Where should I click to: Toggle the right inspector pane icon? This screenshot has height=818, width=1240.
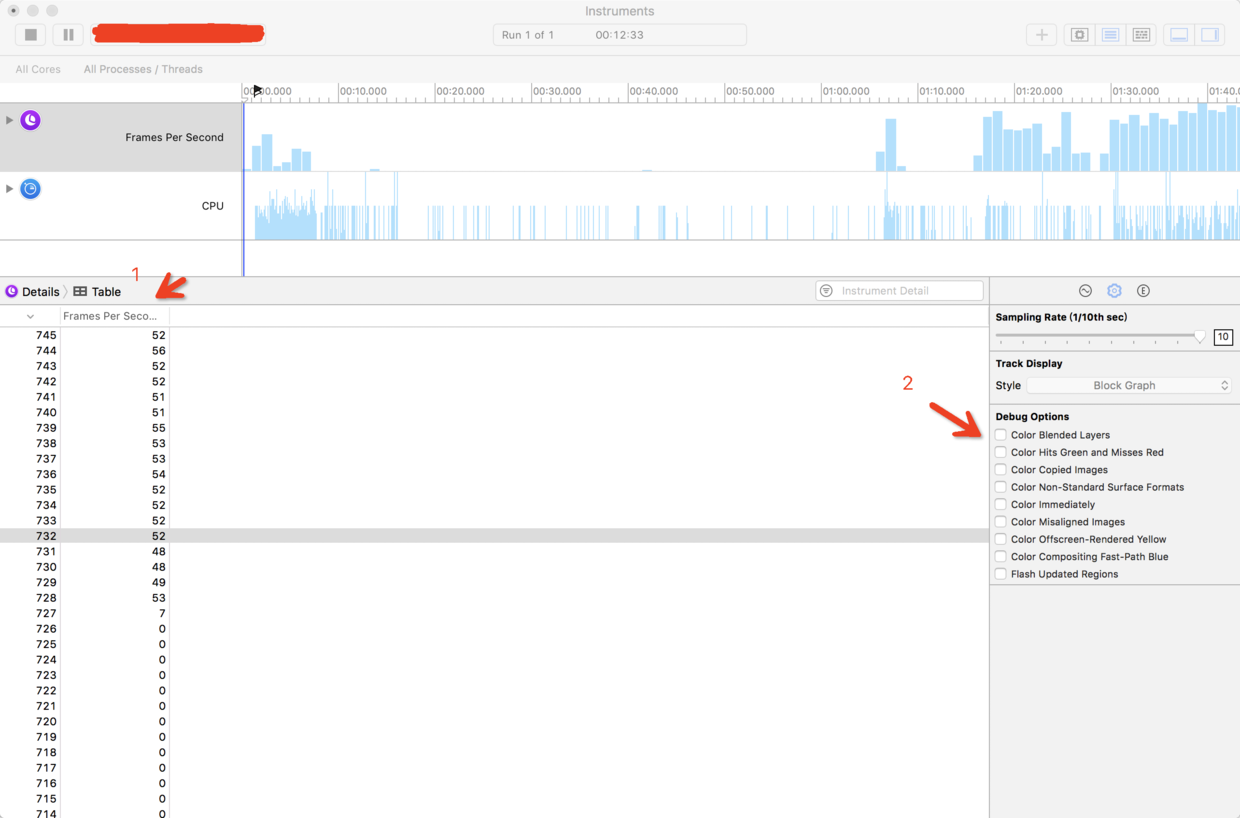[1210, 35]
